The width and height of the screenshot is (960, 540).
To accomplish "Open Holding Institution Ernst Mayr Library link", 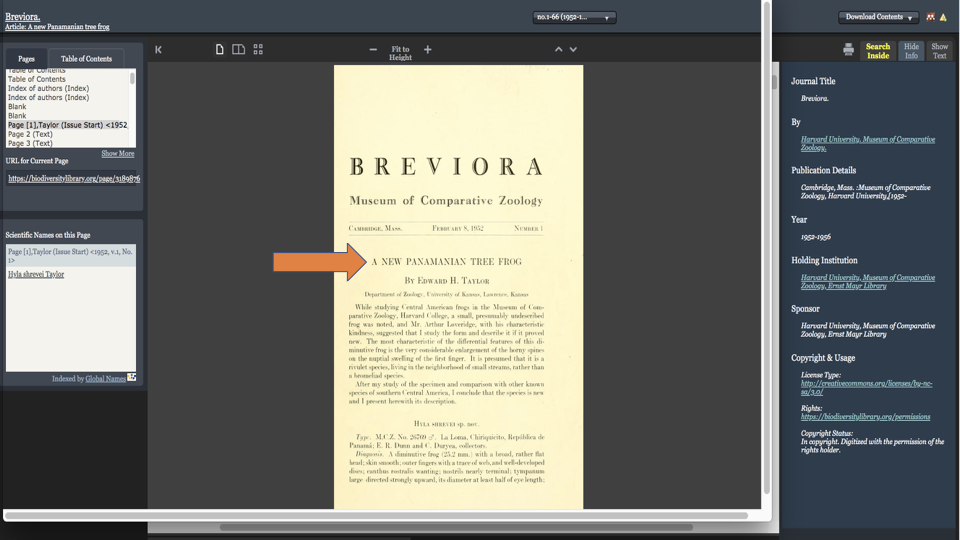I will (868, 282).
